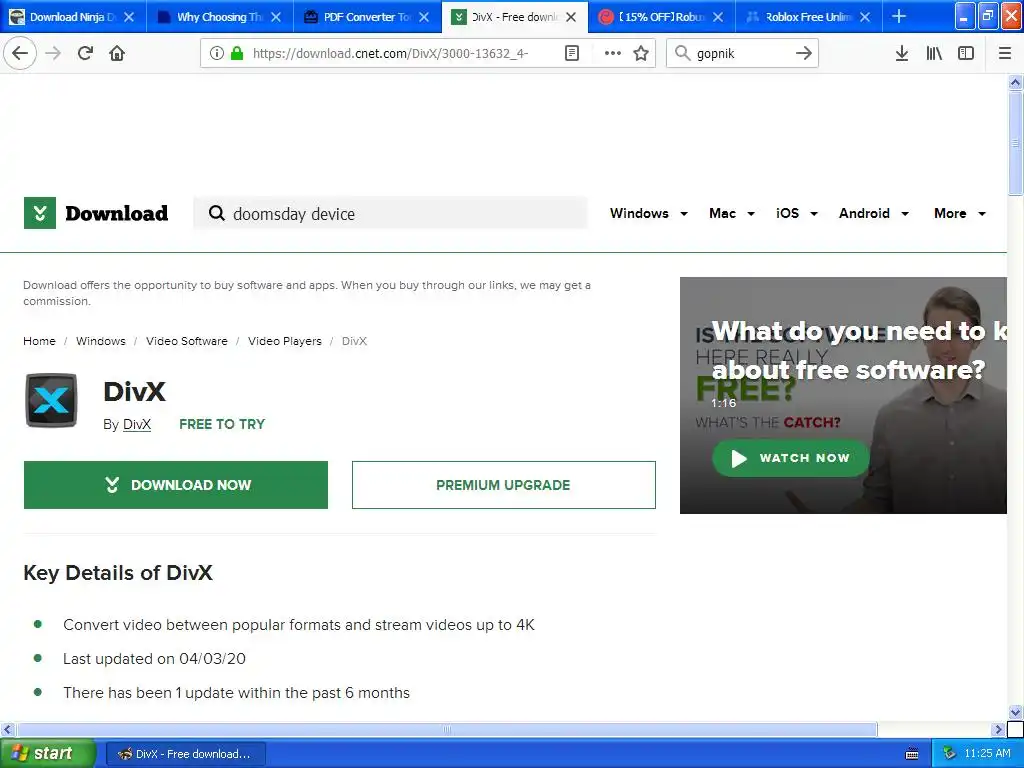
Task: Click the FREE TO TRY label
Action: pyautogui.click(x=222, y=424)
